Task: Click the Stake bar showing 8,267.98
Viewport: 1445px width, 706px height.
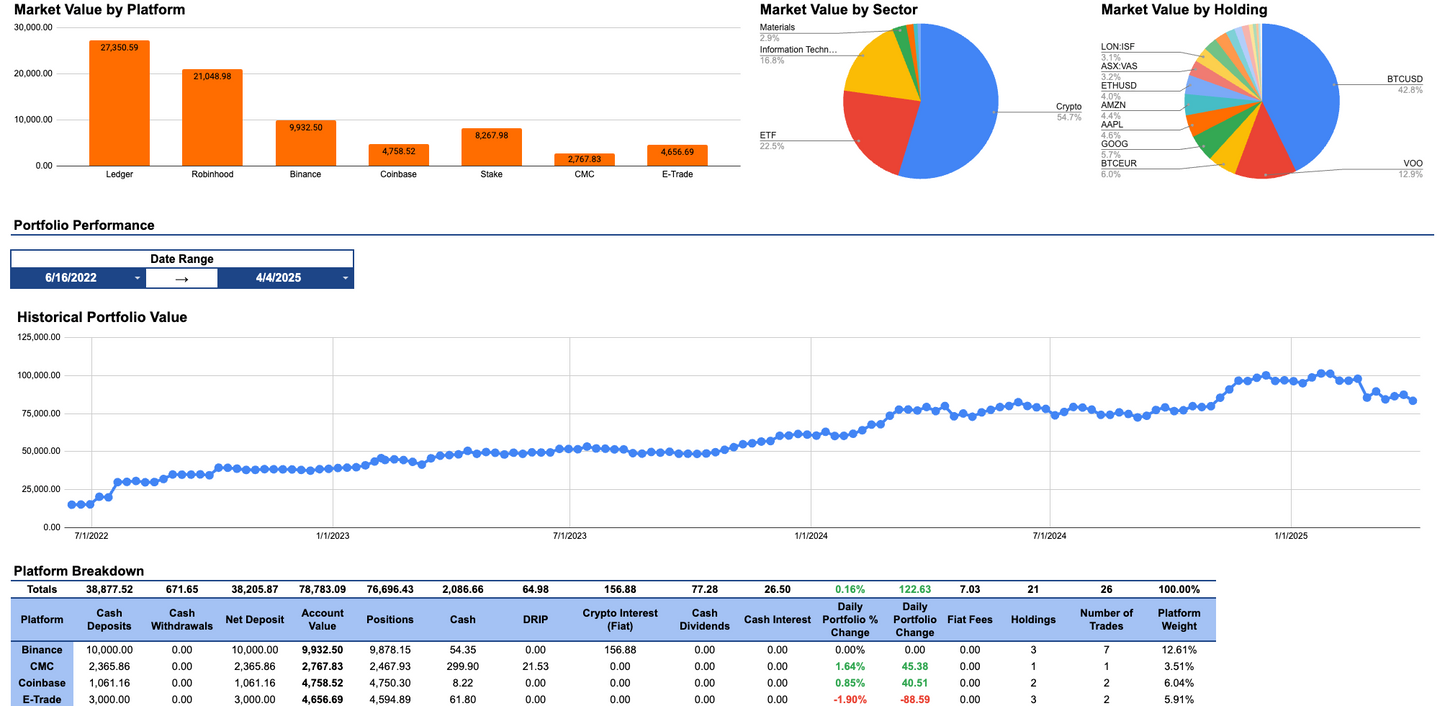Action: pyautogui.click(x=491, y=147)
